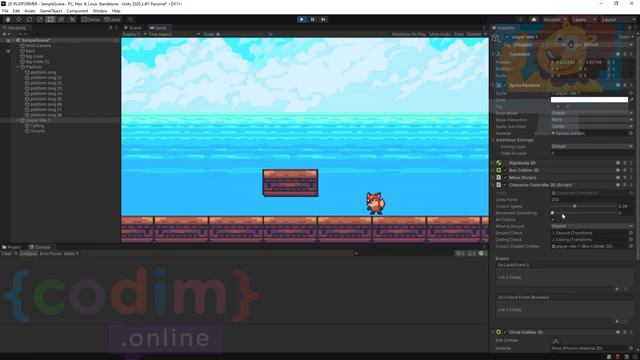Select the Rotate tool in toolbar
640x360 pixels.
tap(29, 19)
